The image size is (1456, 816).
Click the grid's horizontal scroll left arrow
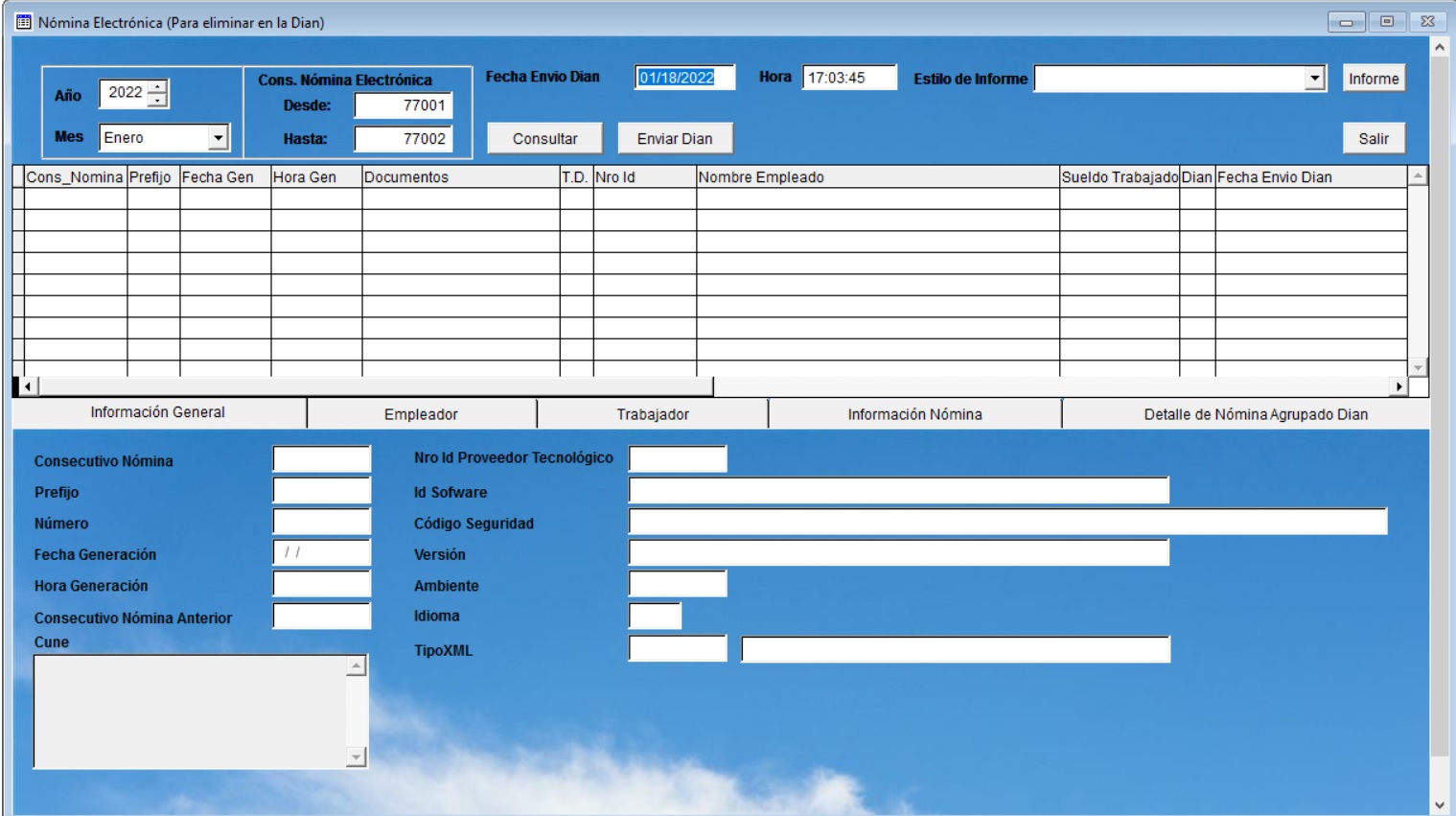[28, 386]
